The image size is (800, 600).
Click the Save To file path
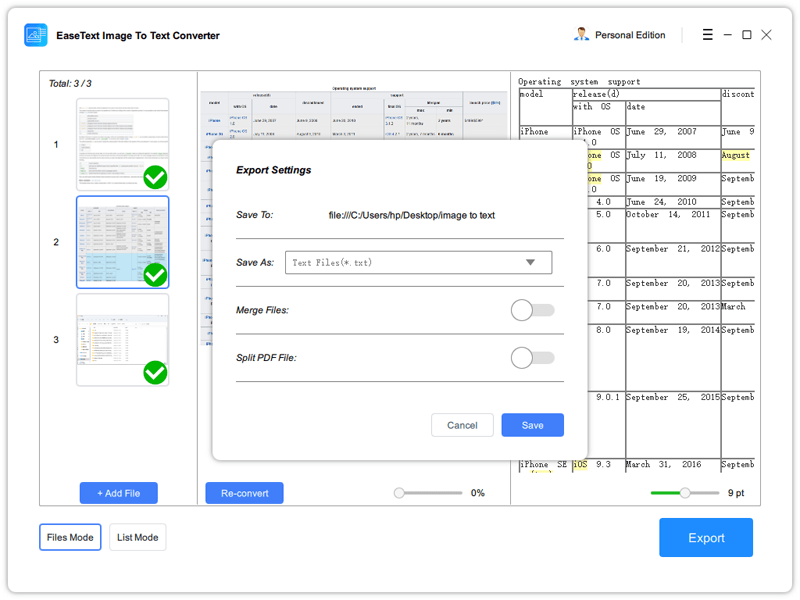pyautogui.click(x=411, y=215)
